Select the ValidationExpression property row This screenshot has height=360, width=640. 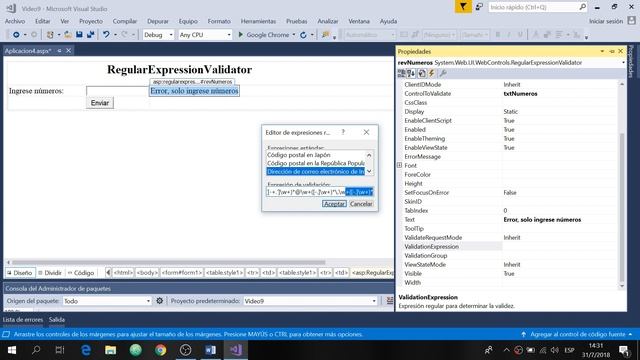pos(509,247)
